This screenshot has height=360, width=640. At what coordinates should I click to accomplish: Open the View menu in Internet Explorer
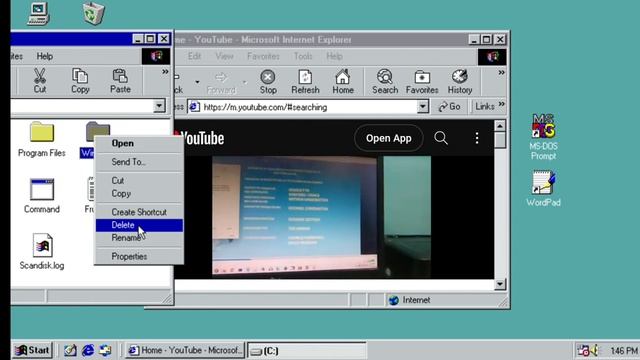(x=224, y=56)
